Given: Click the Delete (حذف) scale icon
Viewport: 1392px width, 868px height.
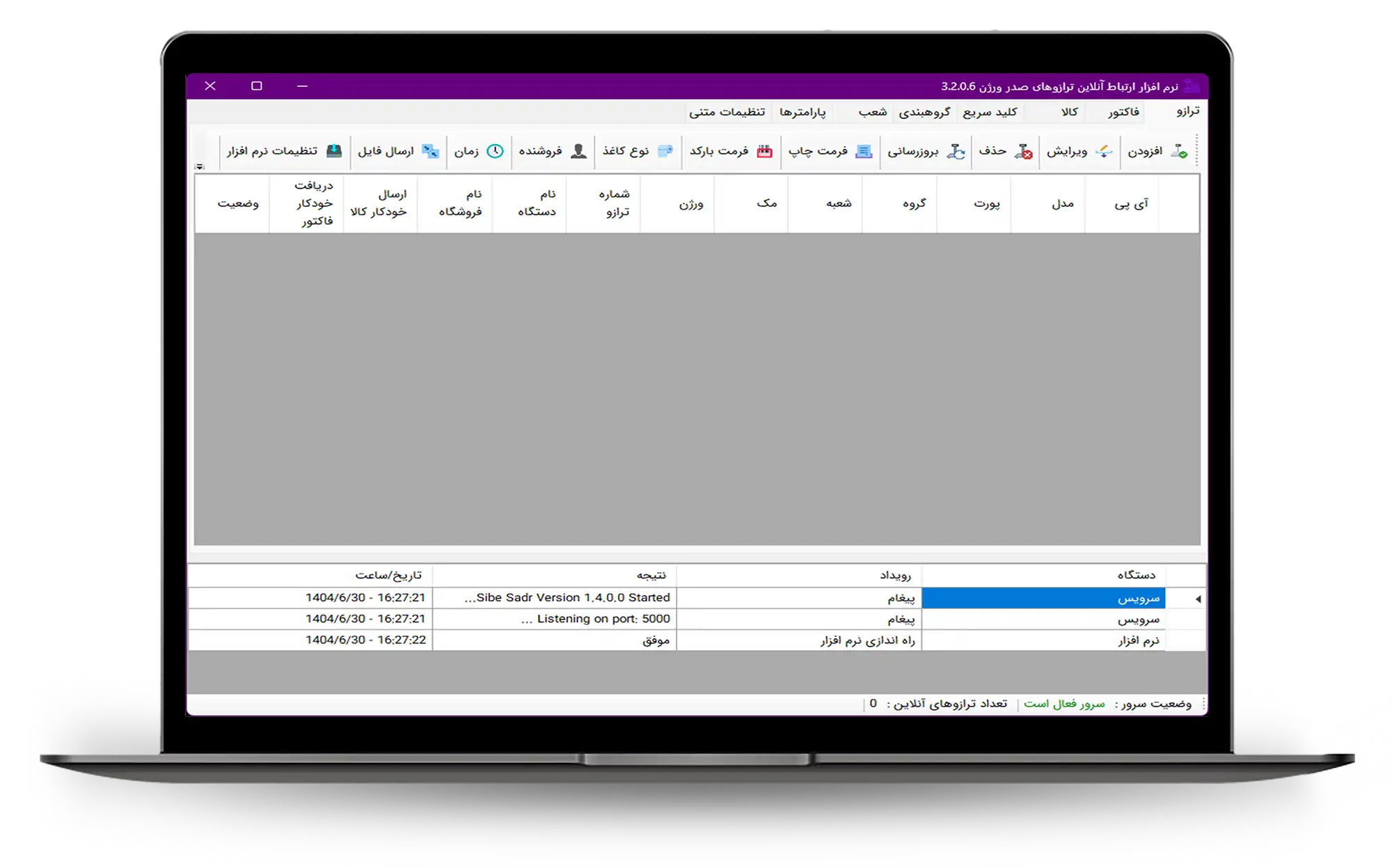Looking at the screenshot, I should pyautogui.click(x=1023, y=151).
